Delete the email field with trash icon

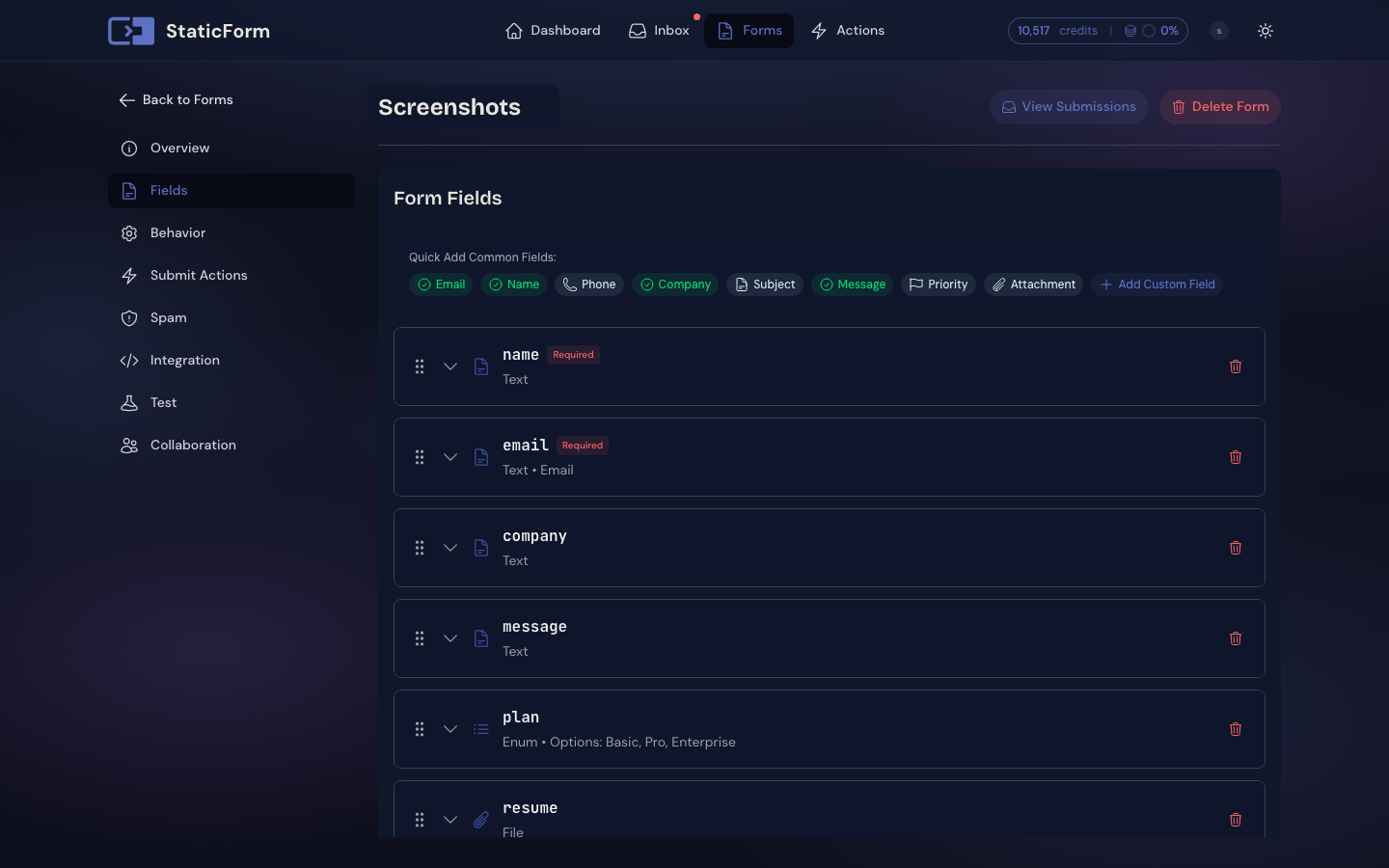point(1236,457)
